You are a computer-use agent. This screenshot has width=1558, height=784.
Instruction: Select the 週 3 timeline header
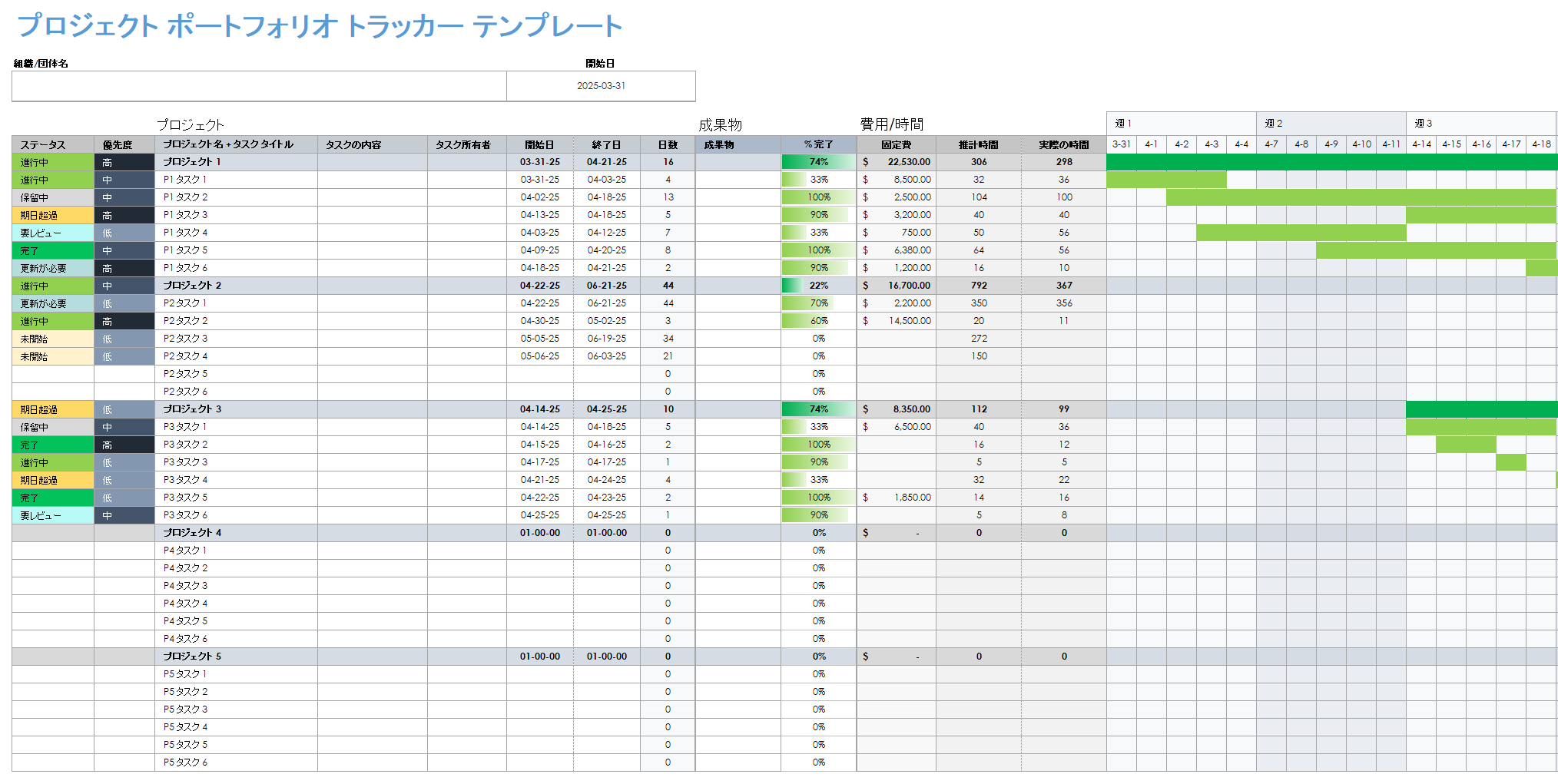coord(1481,123)
